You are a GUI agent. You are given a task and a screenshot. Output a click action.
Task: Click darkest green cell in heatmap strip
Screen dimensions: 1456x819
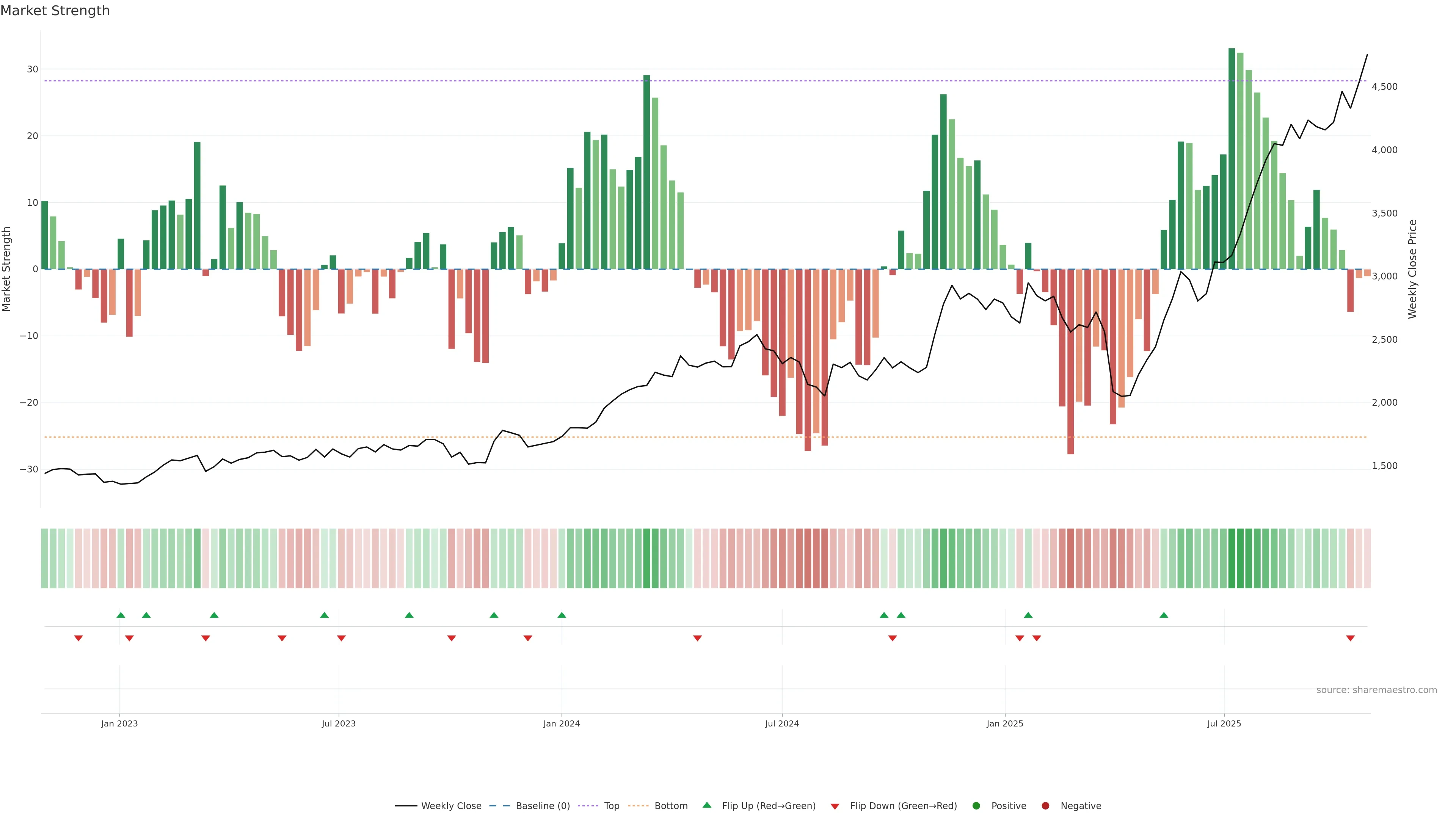click(x=1232, y=559)
